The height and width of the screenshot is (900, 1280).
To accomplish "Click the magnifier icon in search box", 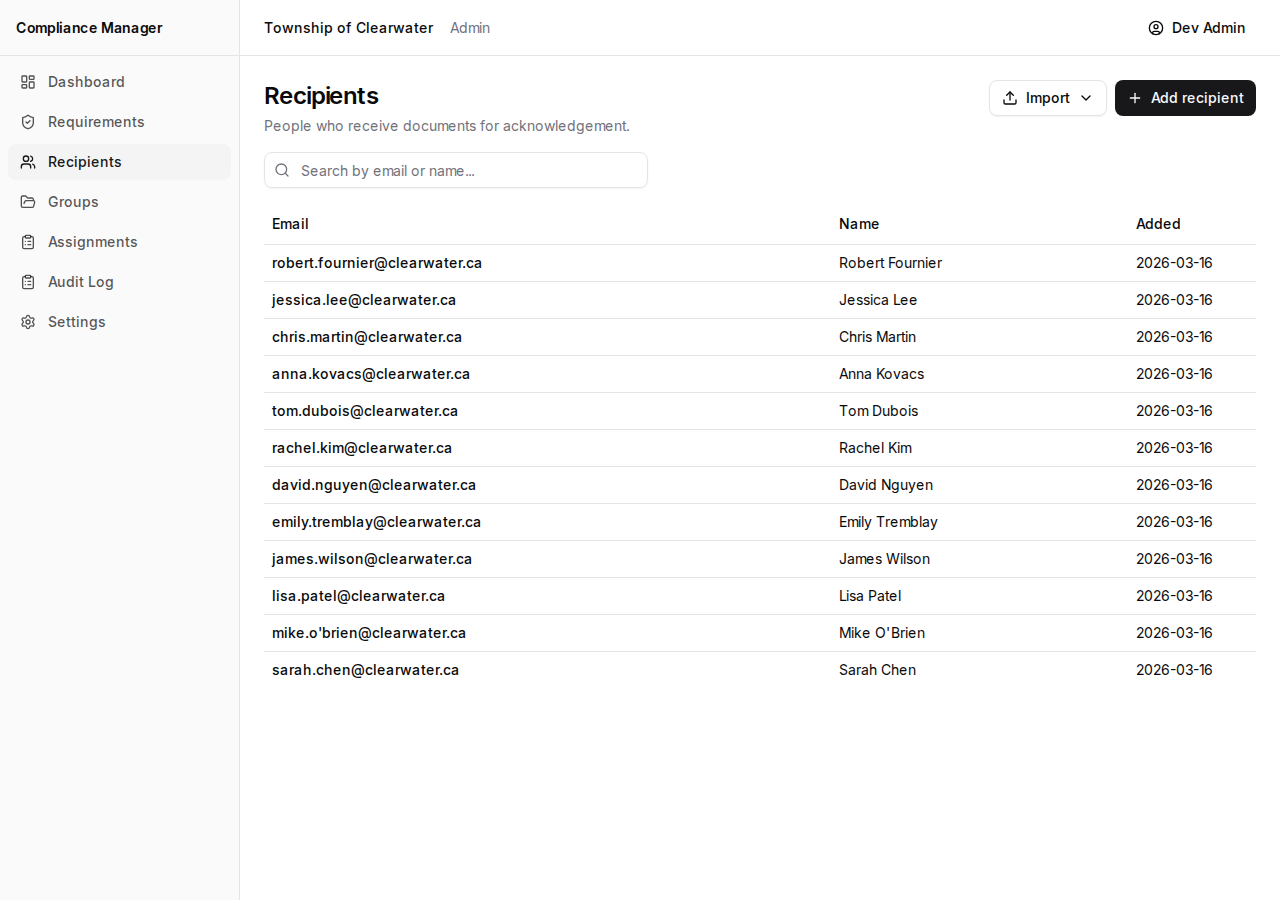I will coord(282,170).
